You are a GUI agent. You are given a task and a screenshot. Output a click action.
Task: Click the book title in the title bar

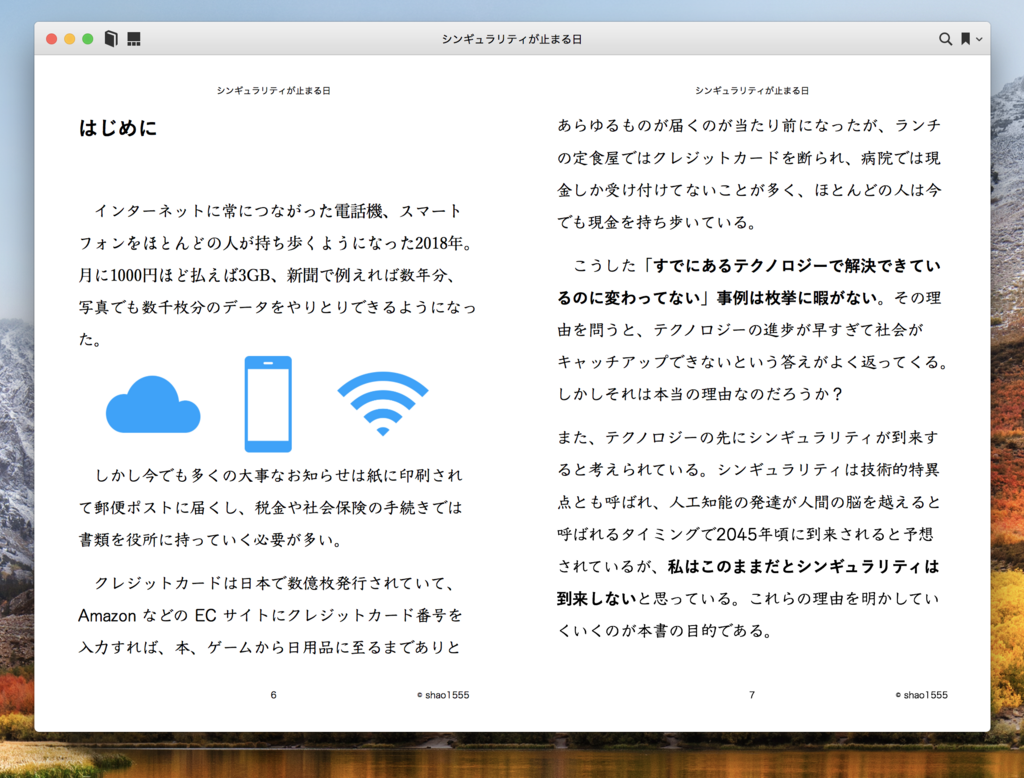[511, 39]
